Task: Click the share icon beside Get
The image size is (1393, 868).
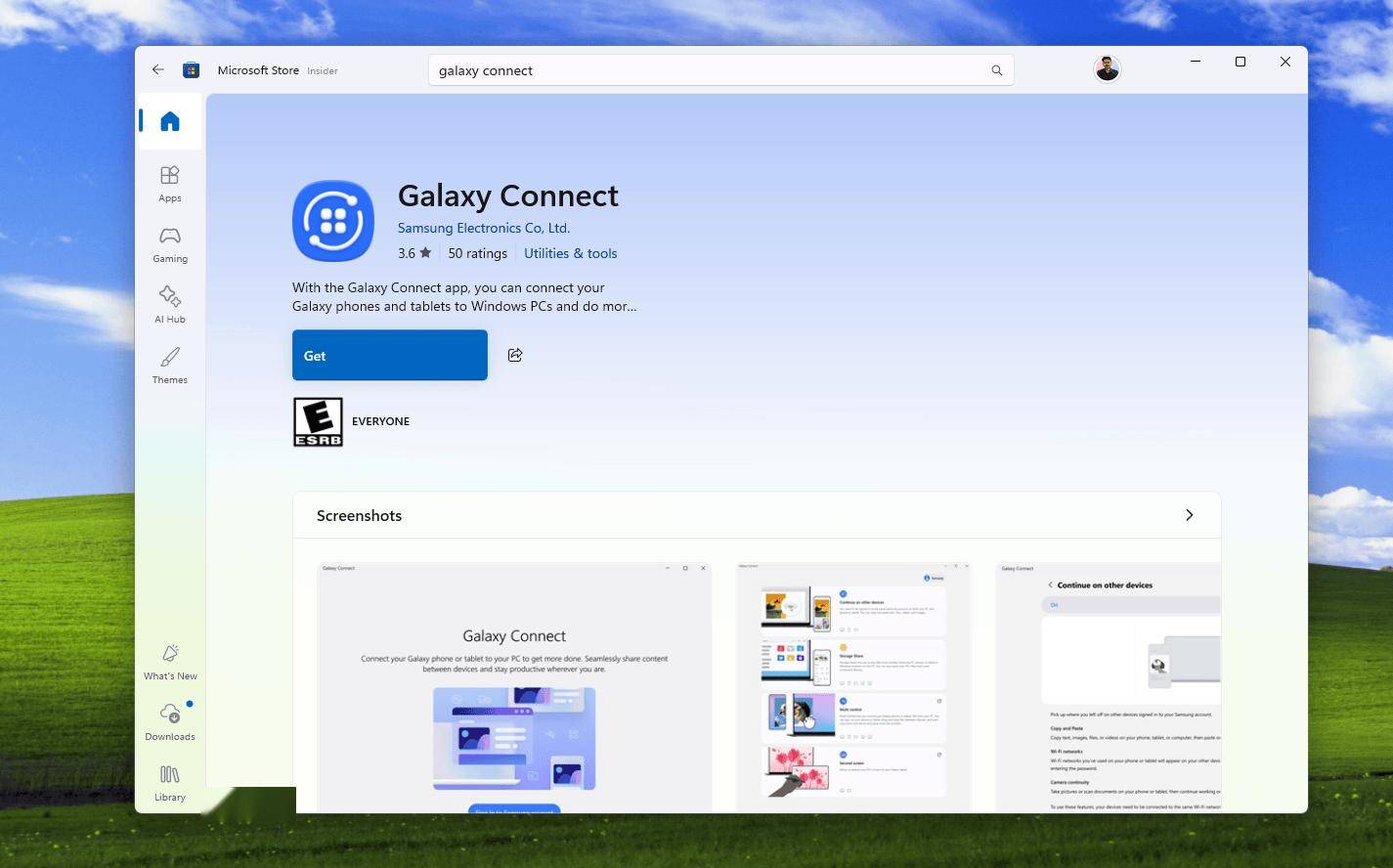Action: pyautogui.click(x=515, y=355)
